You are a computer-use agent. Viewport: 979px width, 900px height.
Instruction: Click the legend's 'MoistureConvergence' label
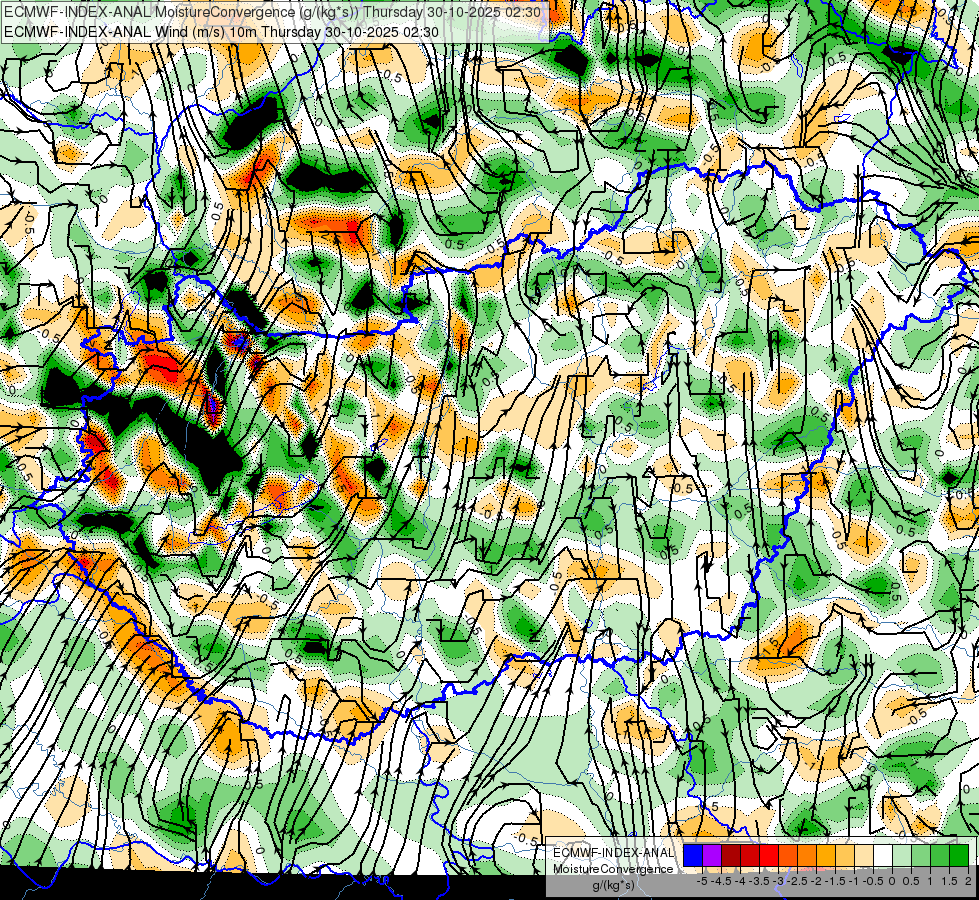click(613, 869)
